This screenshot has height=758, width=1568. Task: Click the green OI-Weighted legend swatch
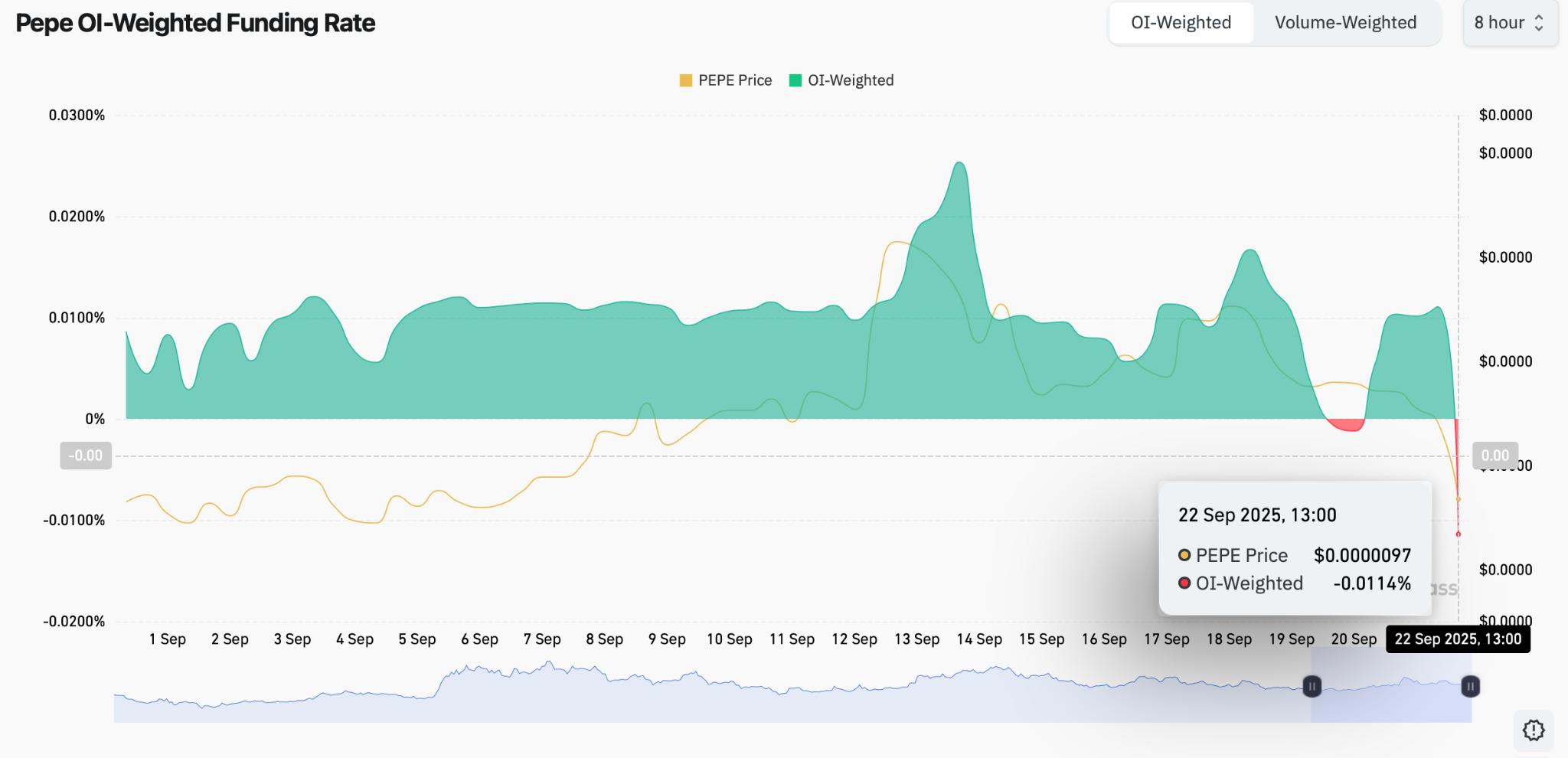[795, 80]
